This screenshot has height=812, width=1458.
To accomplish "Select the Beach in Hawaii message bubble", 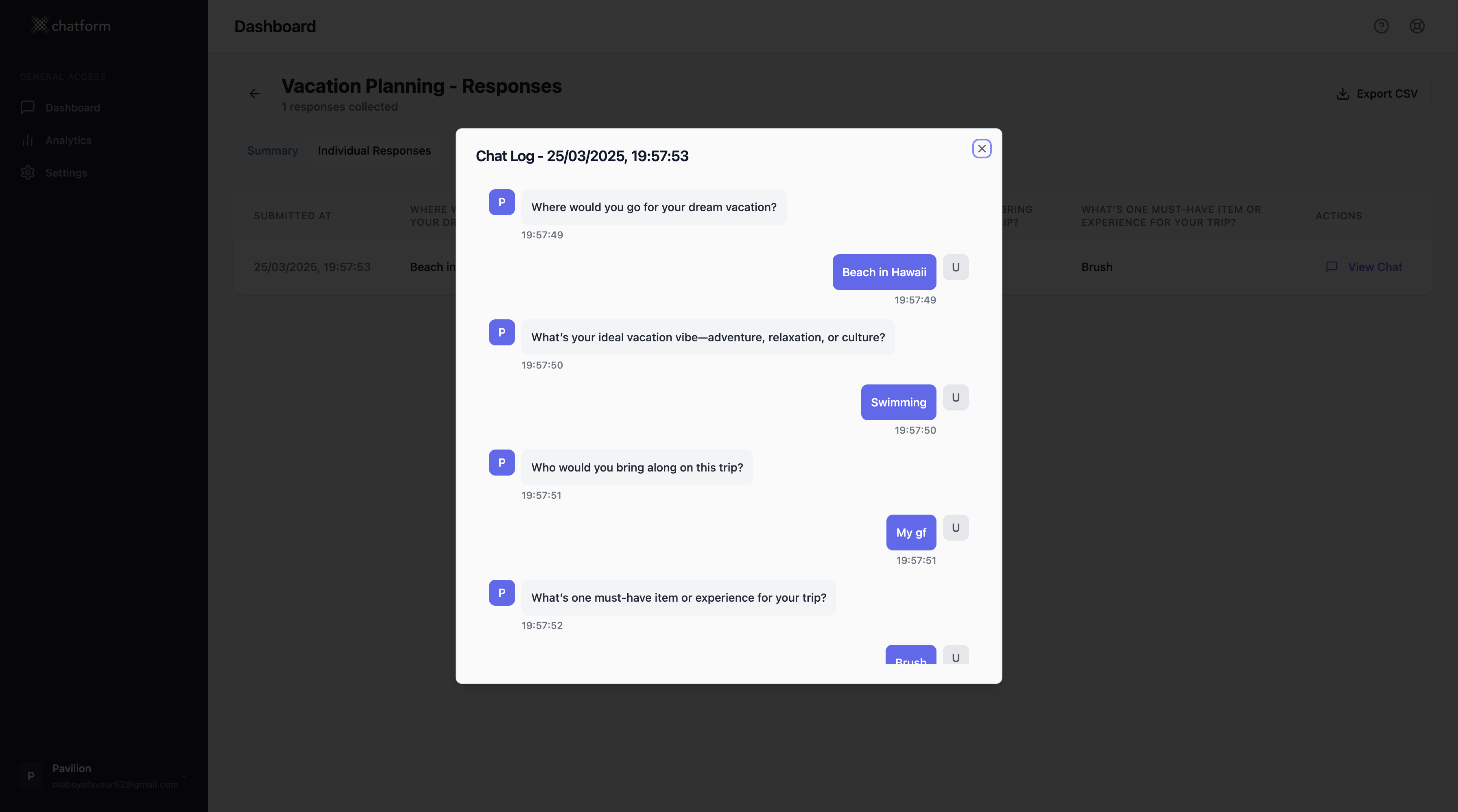I will (884, 272).
